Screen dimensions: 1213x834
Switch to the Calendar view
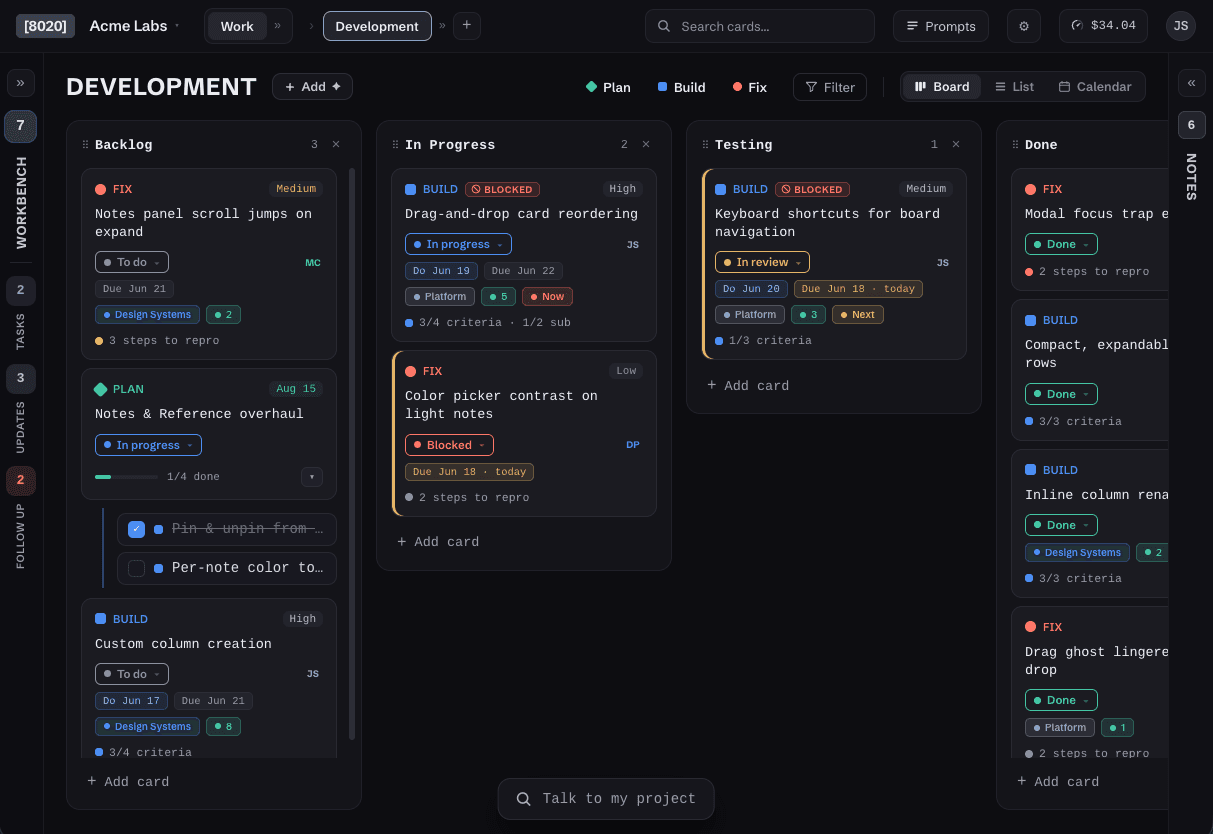point(1095,87)
